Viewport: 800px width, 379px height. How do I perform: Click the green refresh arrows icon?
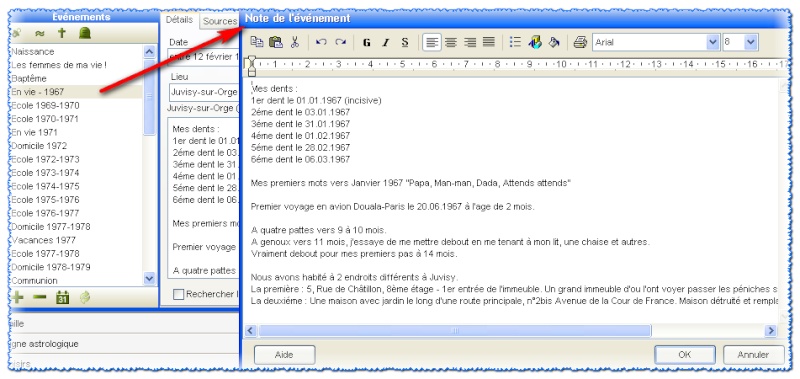click(x=85, y=297)
